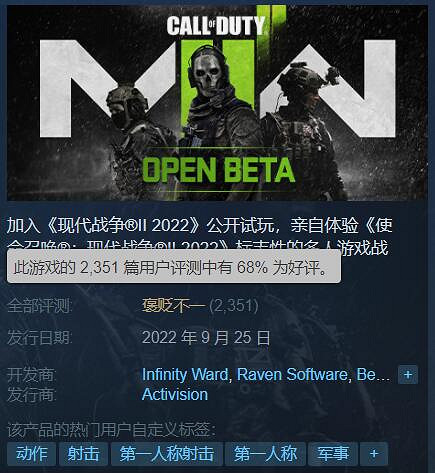Image resolution: width=435 pixels, height=473 pixels.
Task: Expand the full developer list plus button
Action: 408,375
